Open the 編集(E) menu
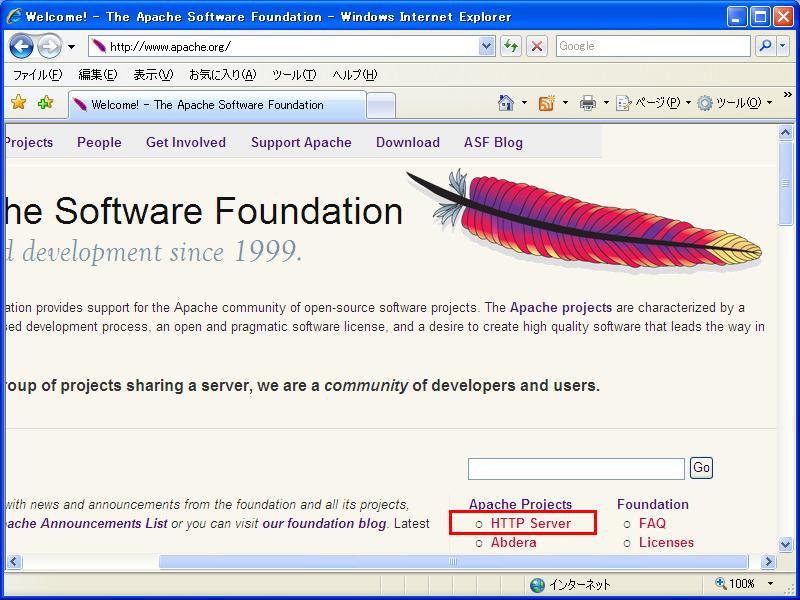The image size is (800, 600). [97, 75]
